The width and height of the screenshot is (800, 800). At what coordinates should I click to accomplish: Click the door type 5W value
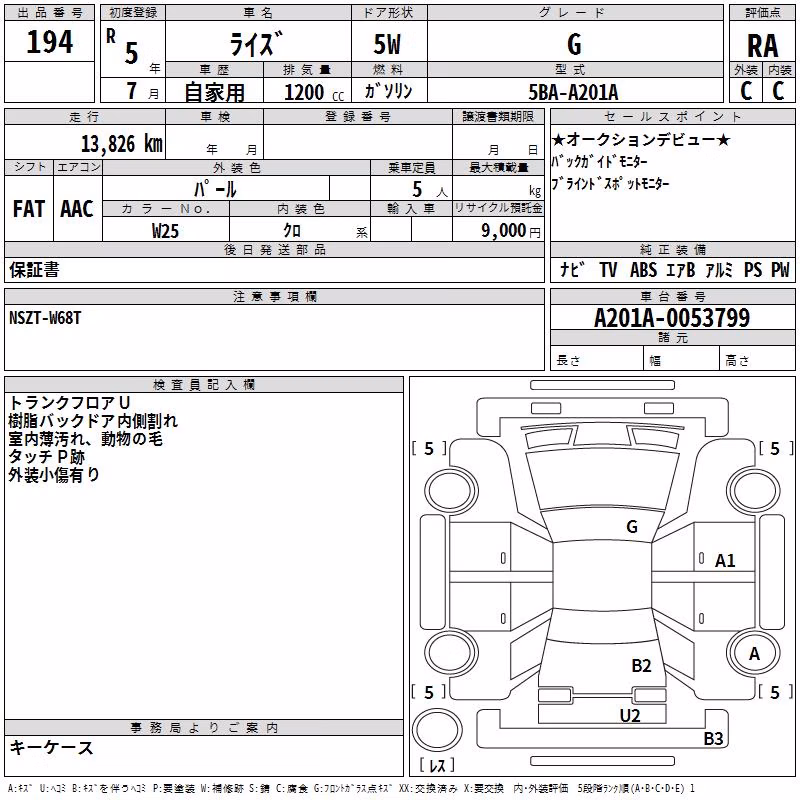coord(388,44)
